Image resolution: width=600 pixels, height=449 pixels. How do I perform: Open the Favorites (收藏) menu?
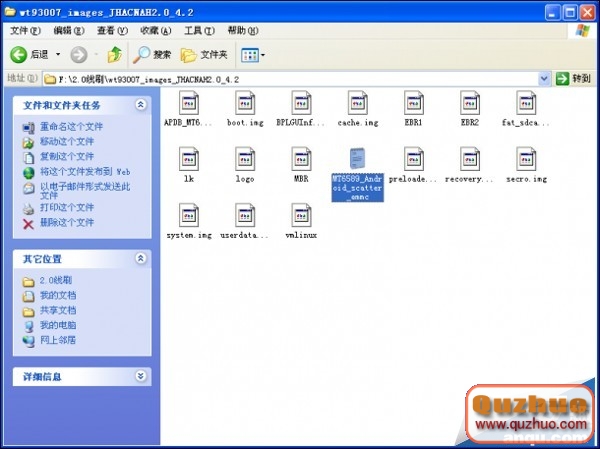click(155, 31)
